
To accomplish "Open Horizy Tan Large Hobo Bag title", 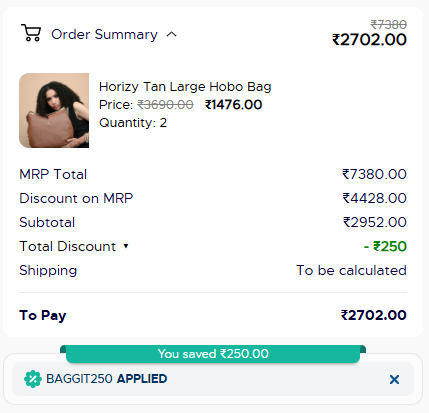I will (x=185, y=87).
